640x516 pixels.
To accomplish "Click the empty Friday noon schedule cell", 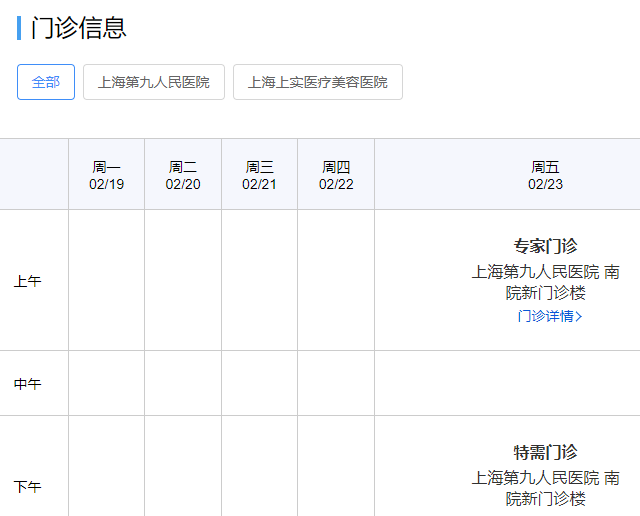I will click(507, 384).
